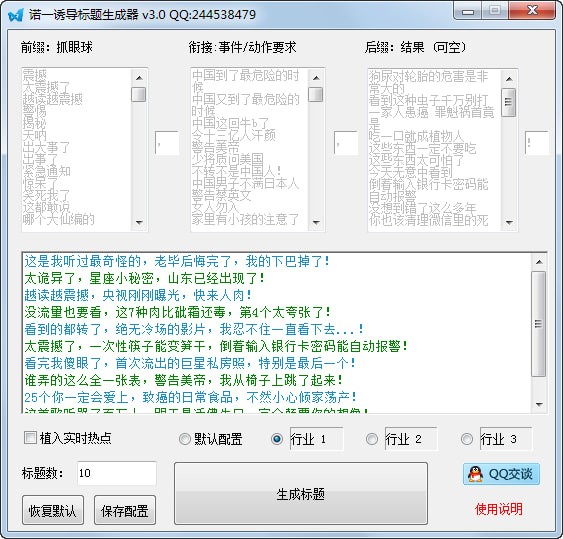The image size is (563, 539).
Task: Click the app logo icon in title bar
Action: 16,15
